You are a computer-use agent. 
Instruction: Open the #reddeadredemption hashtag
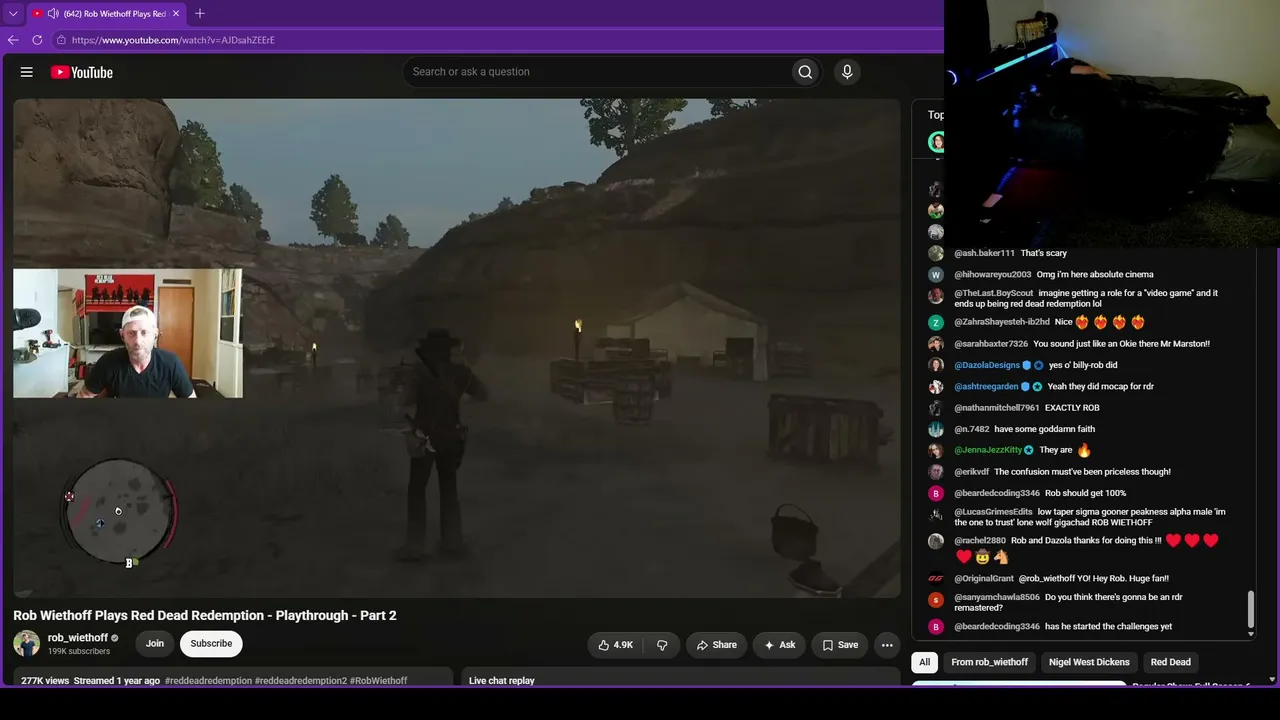(208, 681)
